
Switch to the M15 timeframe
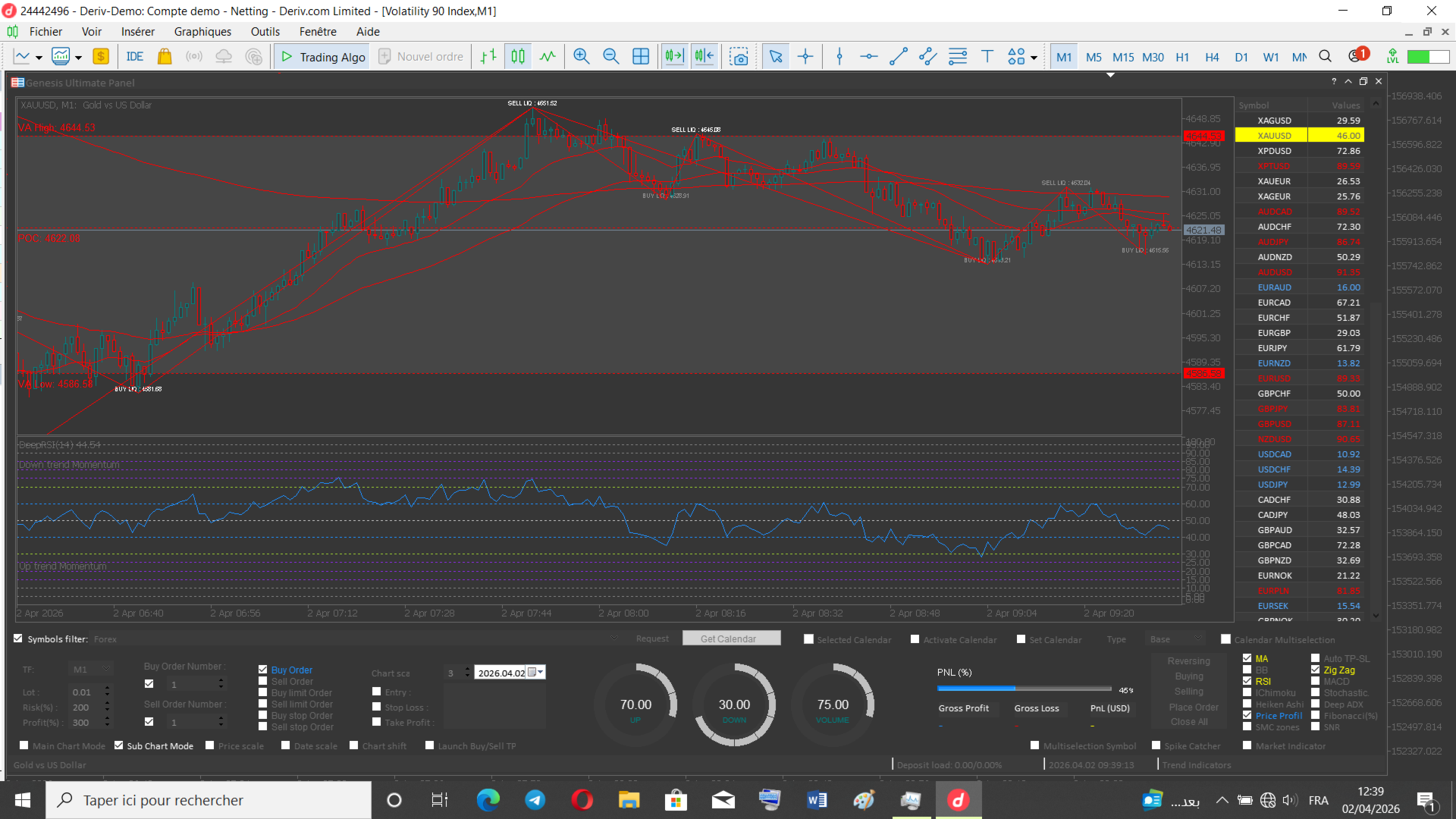(x=1123, y=57)
